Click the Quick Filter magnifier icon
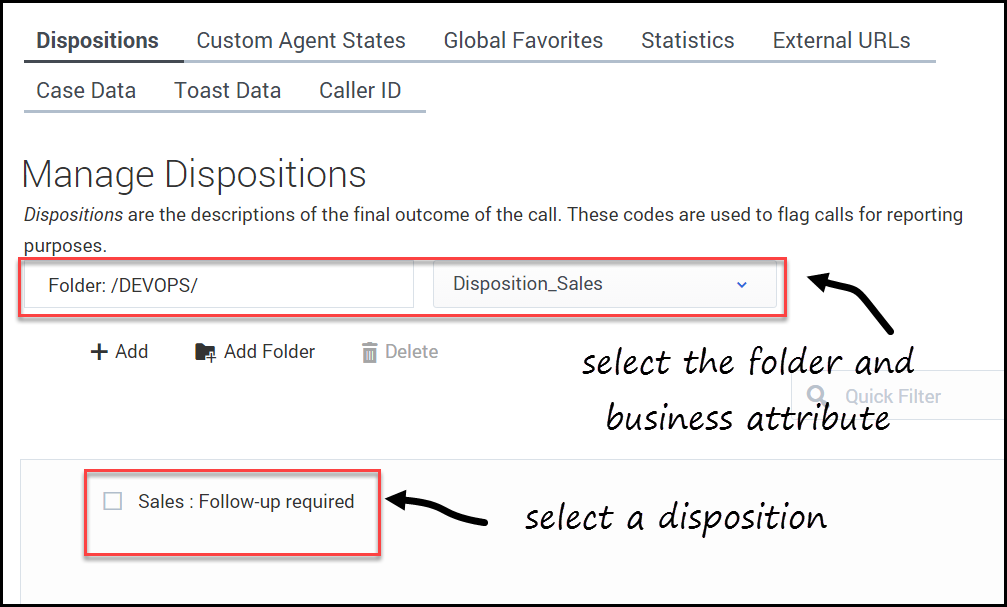 [817, 396]
